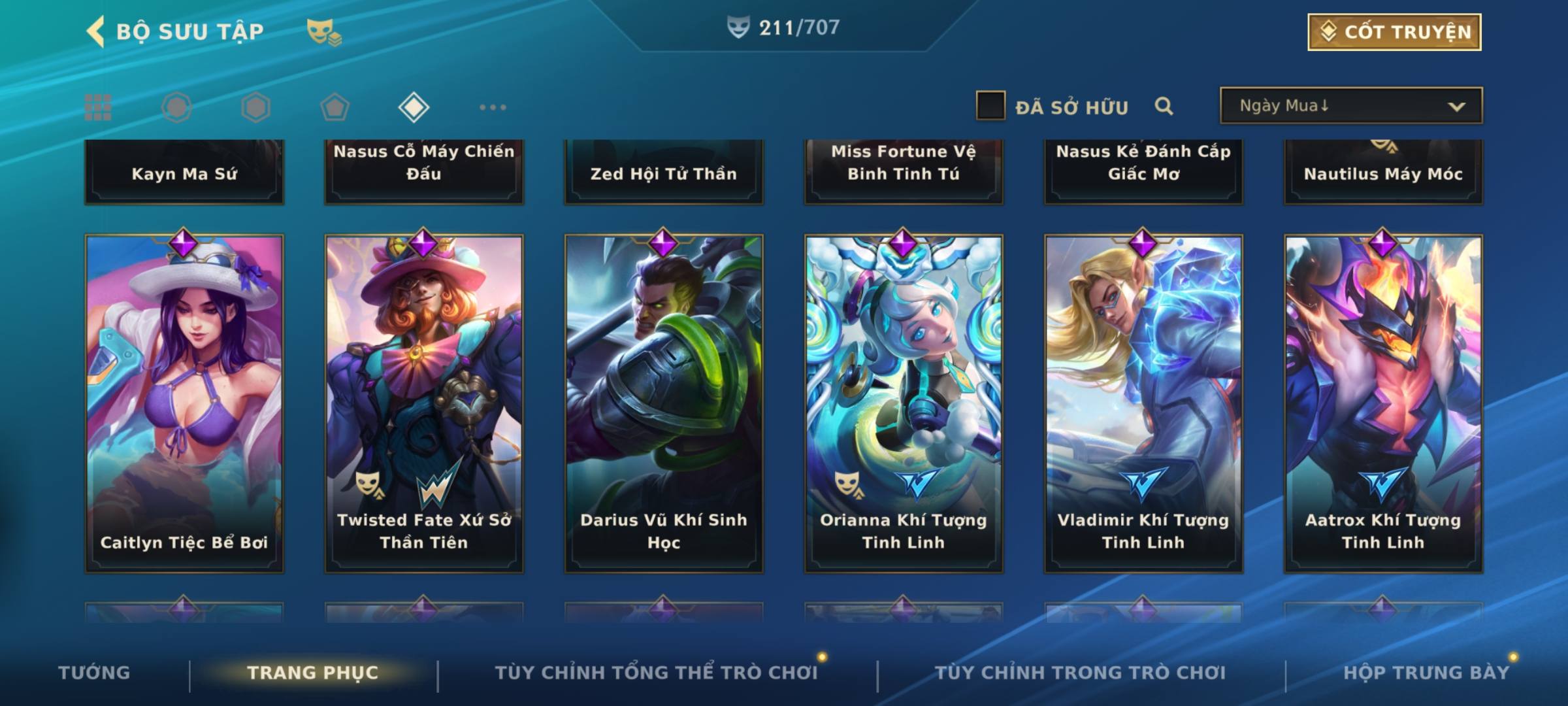Image resolution: width=1568 pixels, height=706 pixels.
Task: Show all skins with the grid filter icon
Action: point(98,107)
